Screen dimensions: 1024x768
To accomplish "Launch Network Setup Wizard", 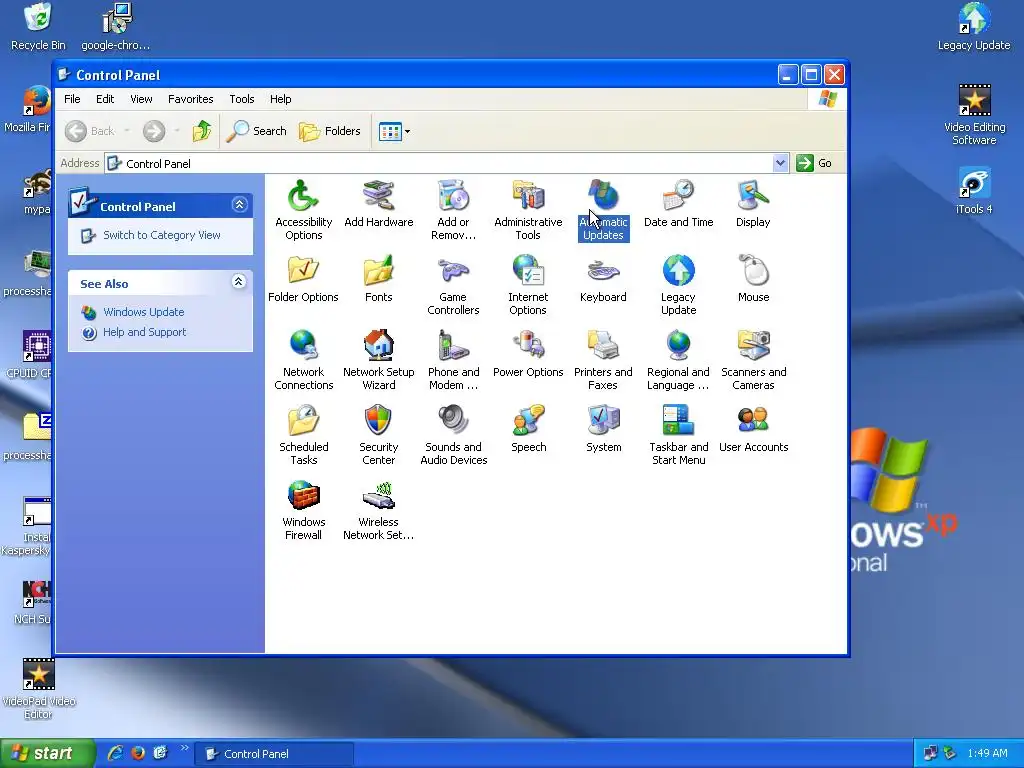I will pyautogui.click(x=378, y=360).
